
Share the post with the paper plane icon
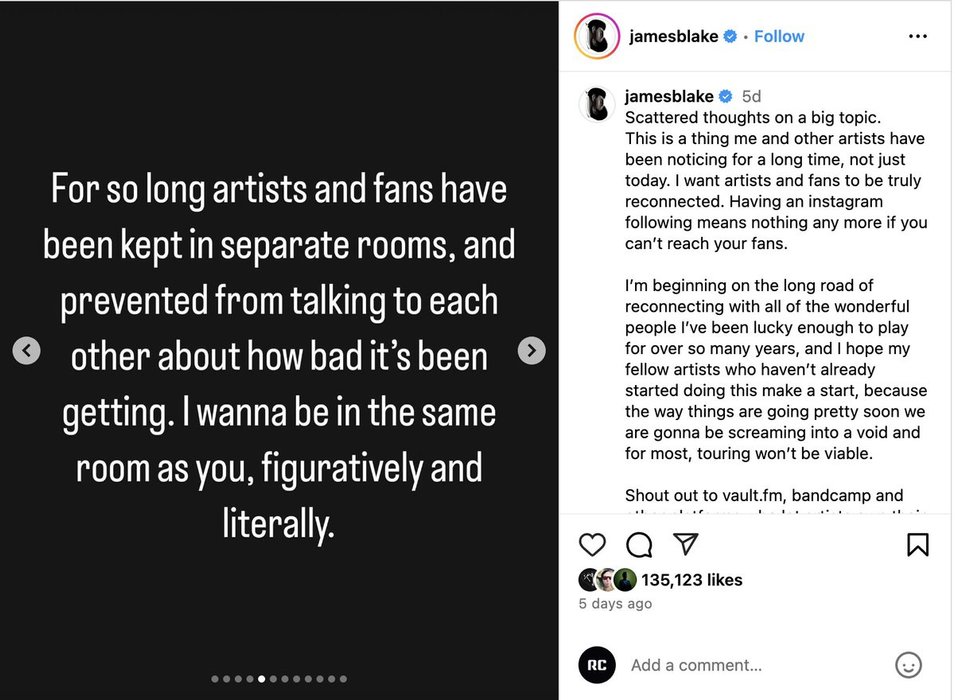point(685,544)
